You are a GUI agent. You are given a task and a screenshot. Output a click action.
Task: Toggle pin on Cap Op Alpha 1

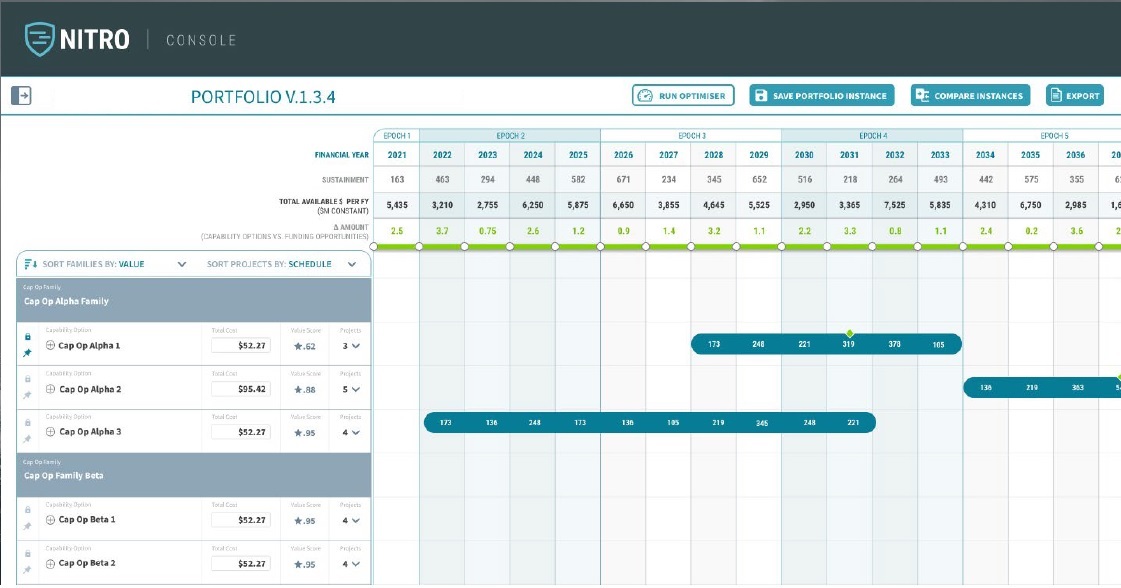coord(27,353)
